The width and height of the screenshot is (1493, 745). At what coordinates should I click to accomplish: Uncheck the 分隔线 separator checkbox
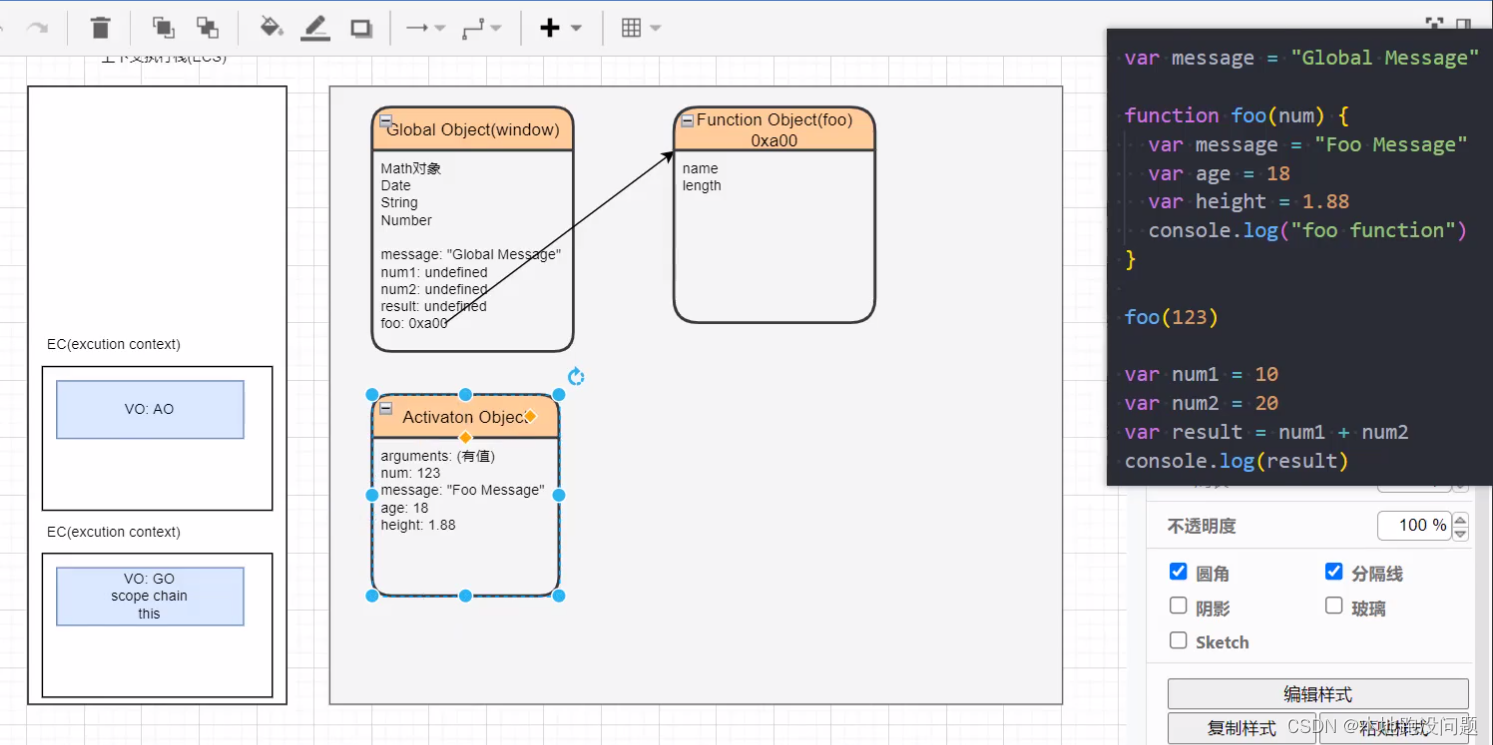[x=1334, y=572]
